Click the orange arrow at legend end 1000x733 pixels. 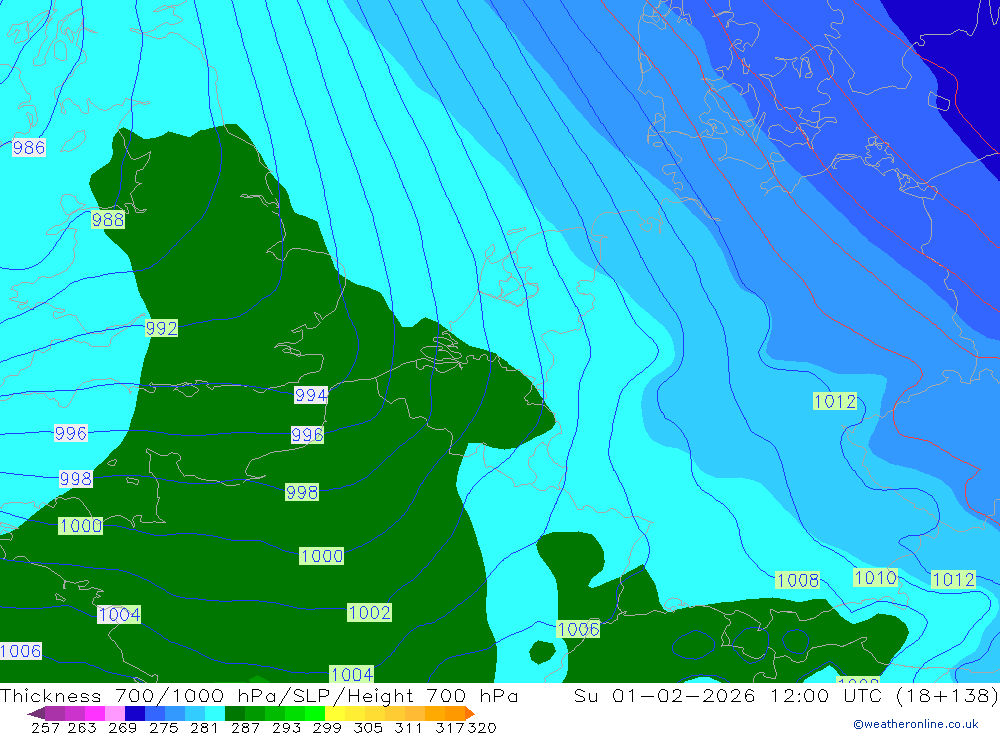[469, 713]
